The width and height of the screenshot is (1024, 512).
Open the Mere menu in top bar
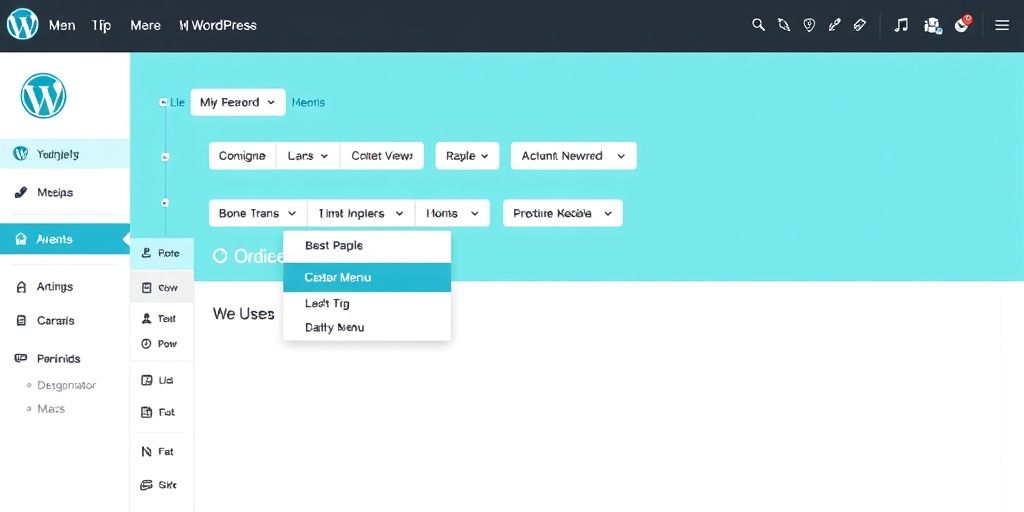(145, 25)
